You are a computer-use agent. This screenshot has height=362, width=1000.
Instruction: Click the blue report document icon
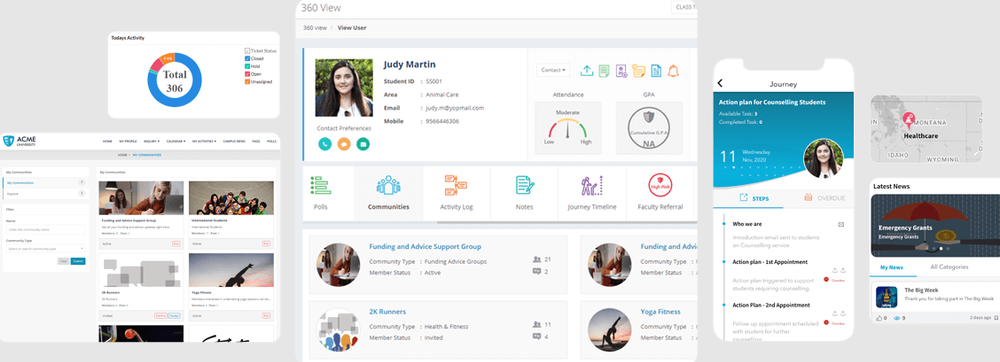click(656, 71)
